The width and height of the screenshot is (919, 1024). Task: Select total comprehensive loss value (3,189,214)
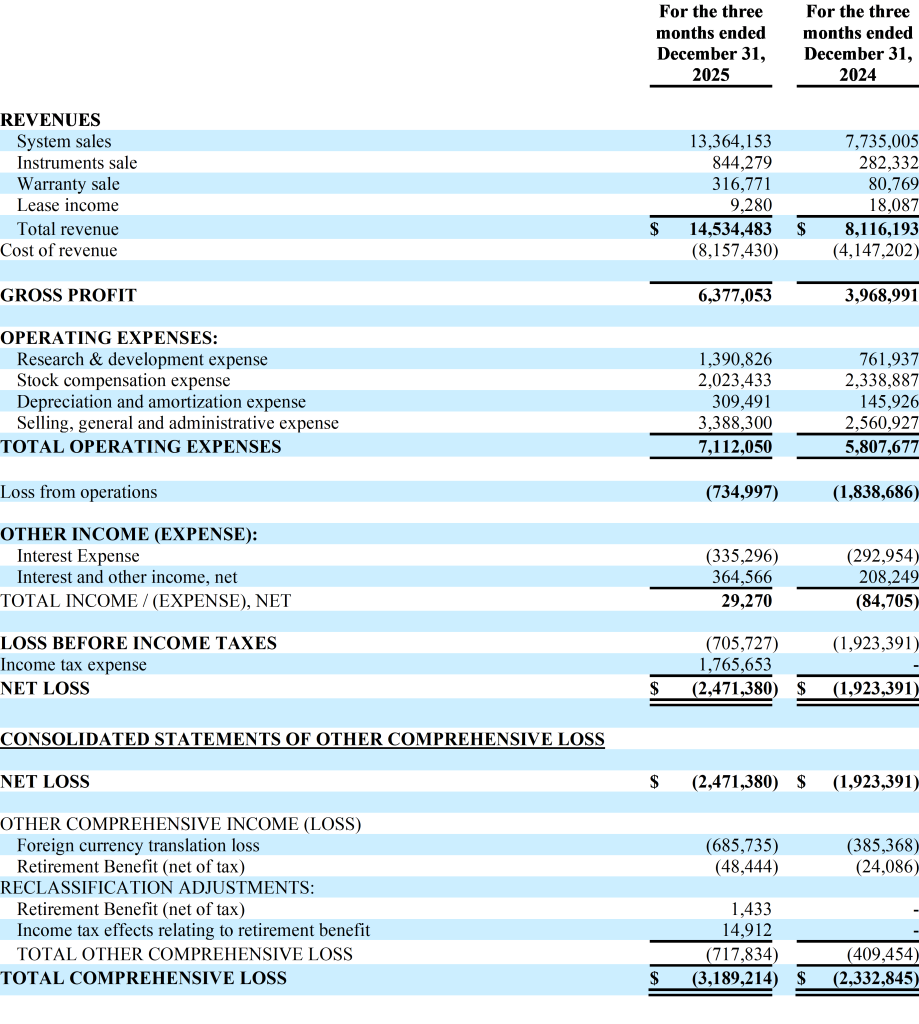[735, 978]
